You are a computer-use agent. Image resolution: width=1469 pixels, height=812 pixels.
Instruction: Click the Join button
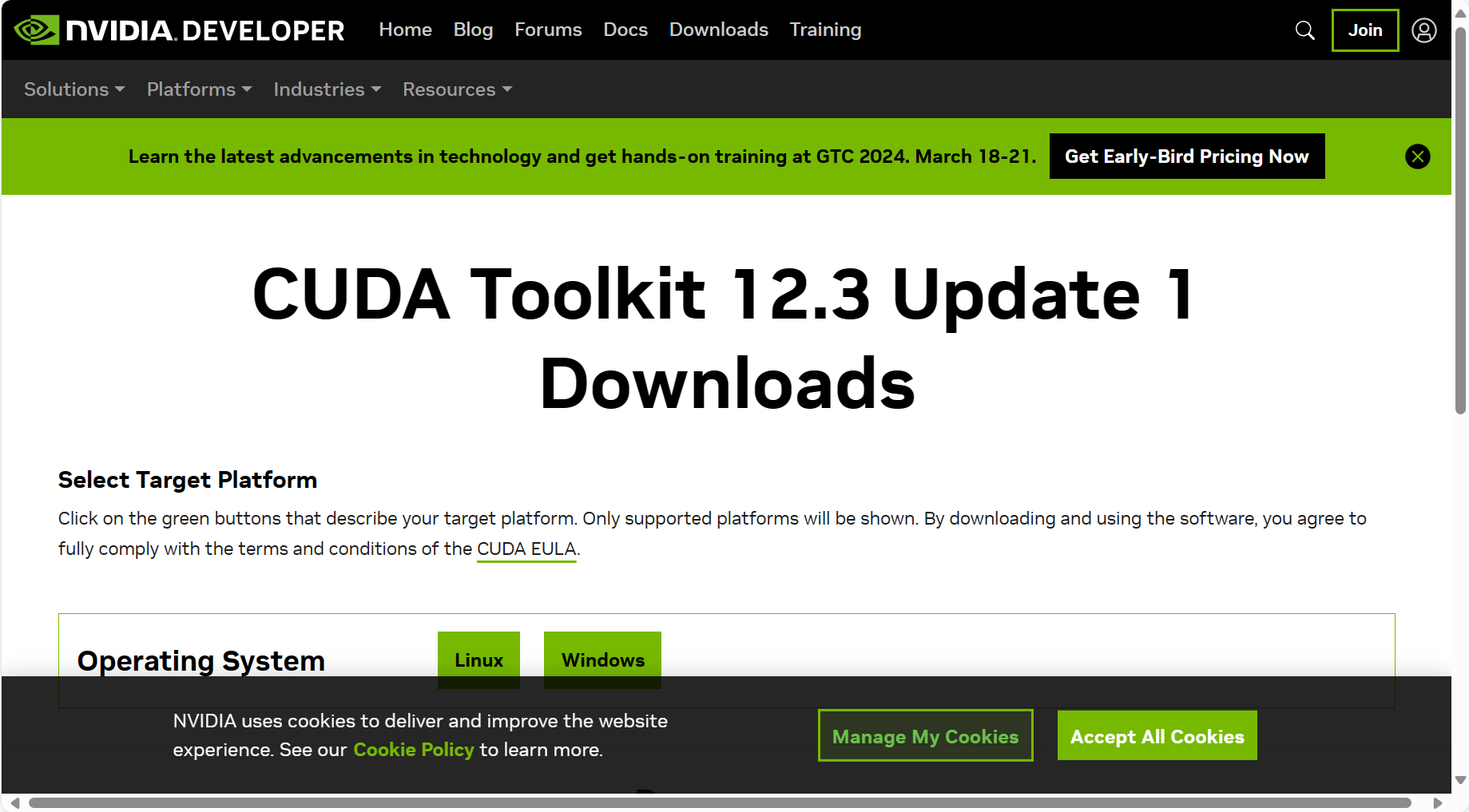click(x=1365, y=30)
